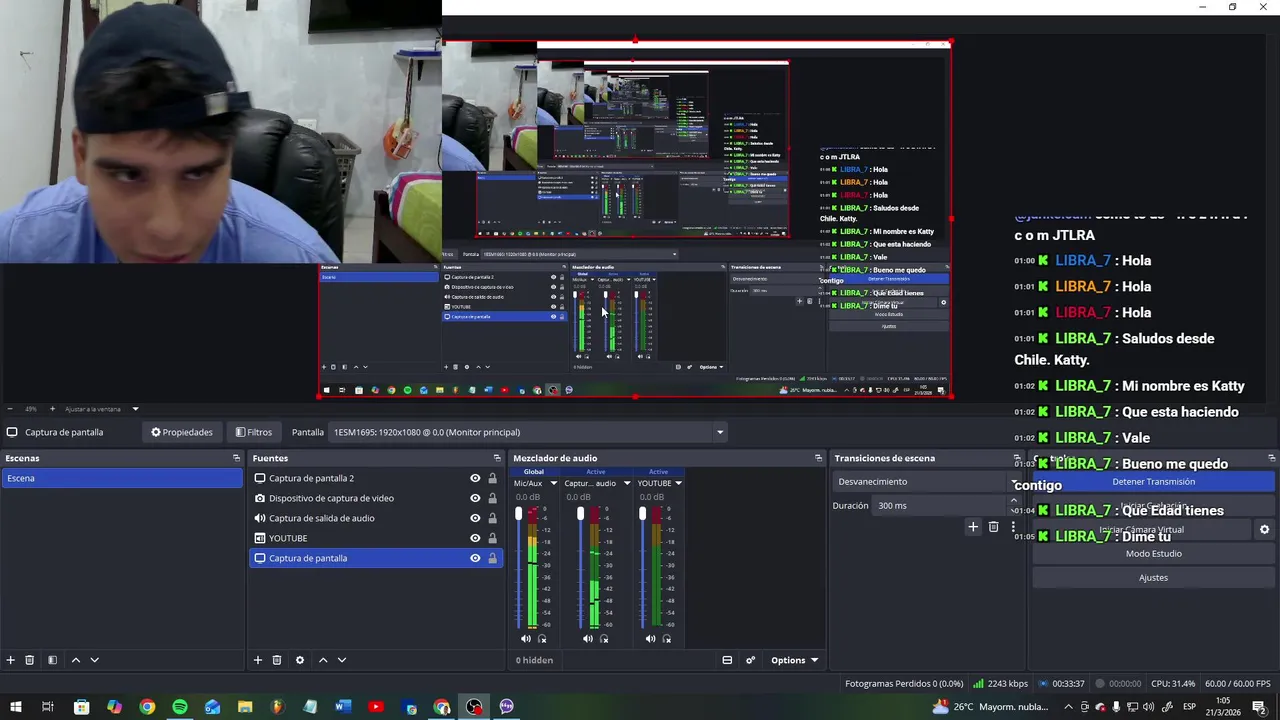Open advanced audio properties gears icon
Screen dimensions: 1280x720
[x=750, y=660]
